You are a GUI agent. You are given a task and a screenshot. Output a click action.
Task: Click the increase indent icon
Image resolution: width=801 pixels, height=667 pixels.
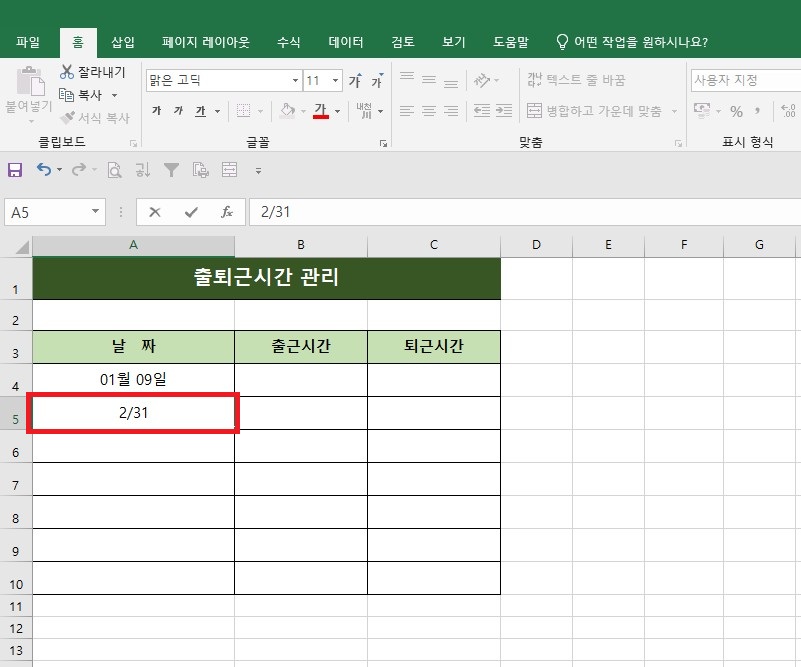(504, 110)
